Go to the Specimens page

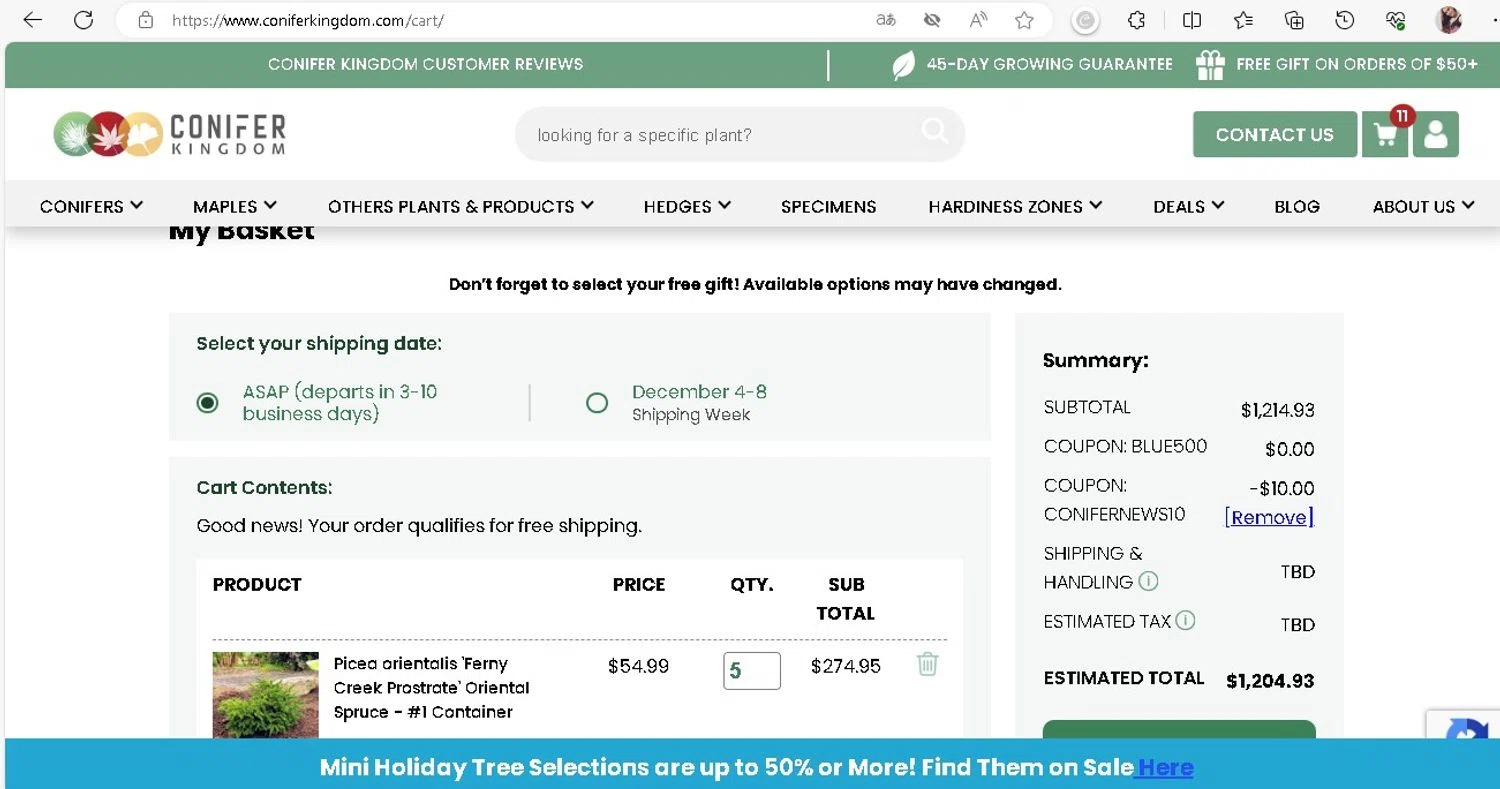coord(828,206)
